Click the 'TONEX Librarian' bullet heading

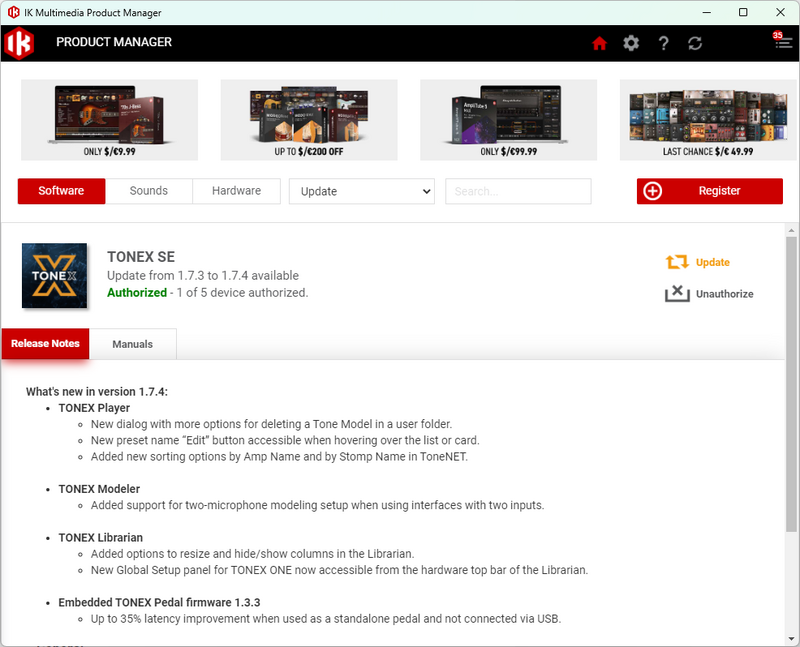pyautogui.click(x=101, y=538)
